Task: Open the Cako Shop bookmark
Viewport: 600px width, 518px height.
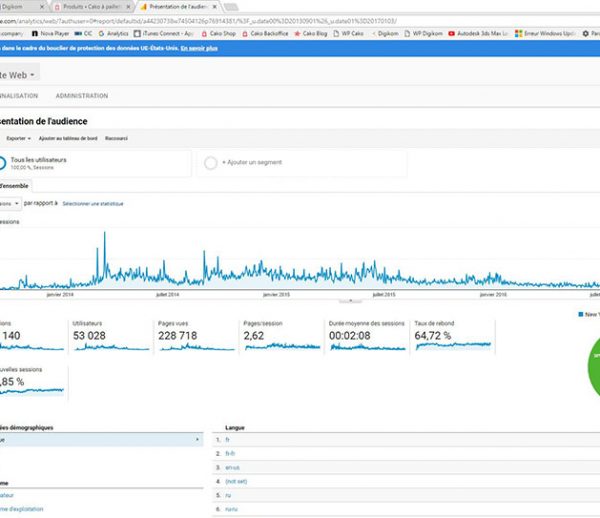Action: pyautogui.click(x=218, y=34)
